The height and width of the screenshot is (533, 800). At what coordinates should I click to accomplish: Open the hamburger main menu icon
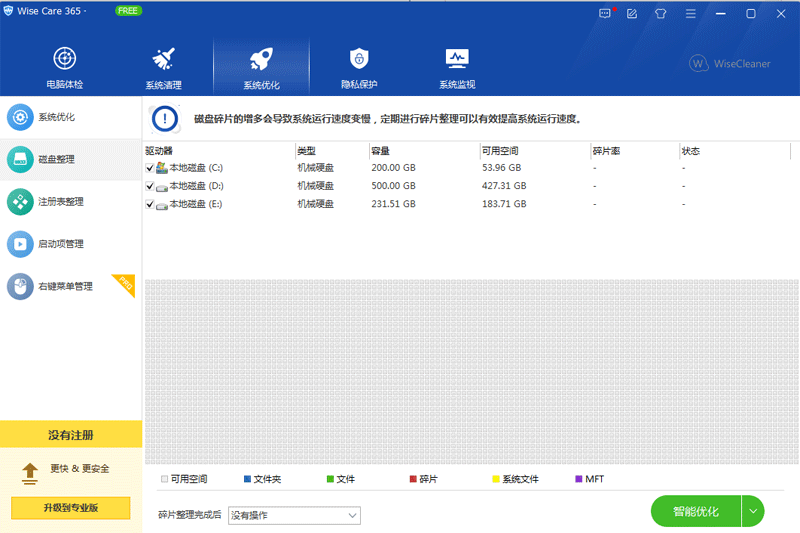pos(689,14)
